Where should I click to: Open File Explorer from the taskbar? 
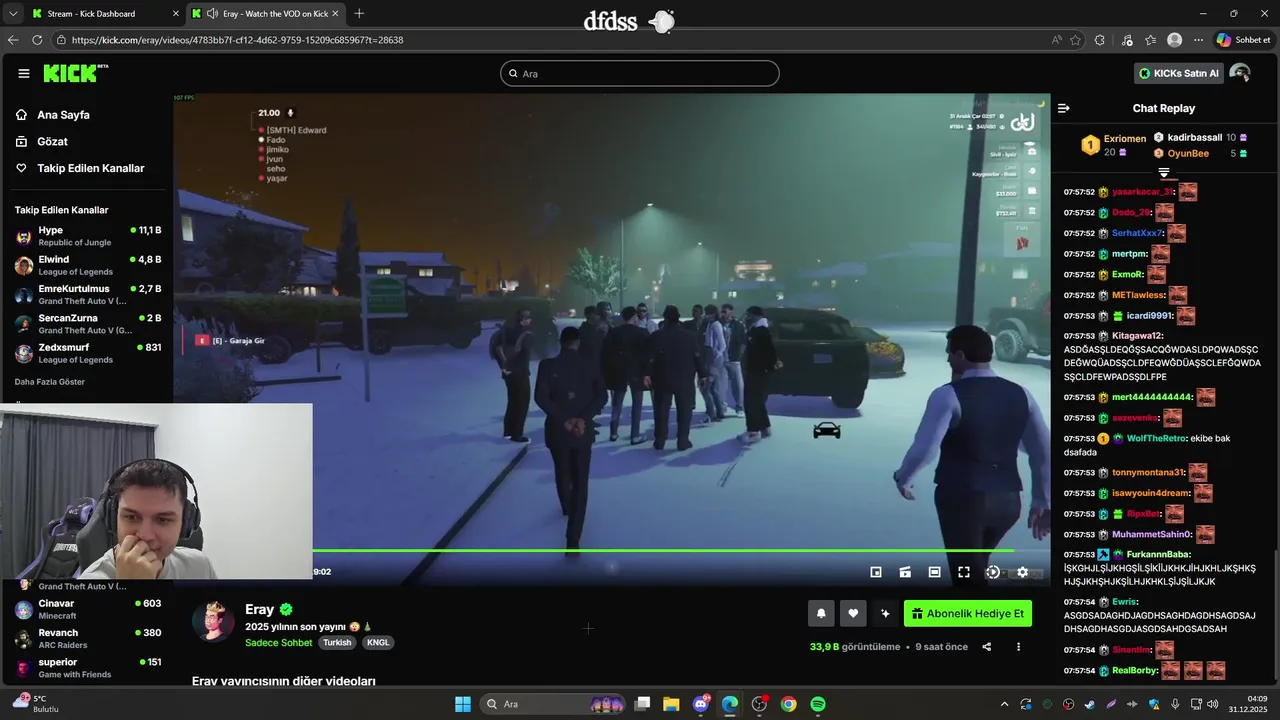point(671,704)
